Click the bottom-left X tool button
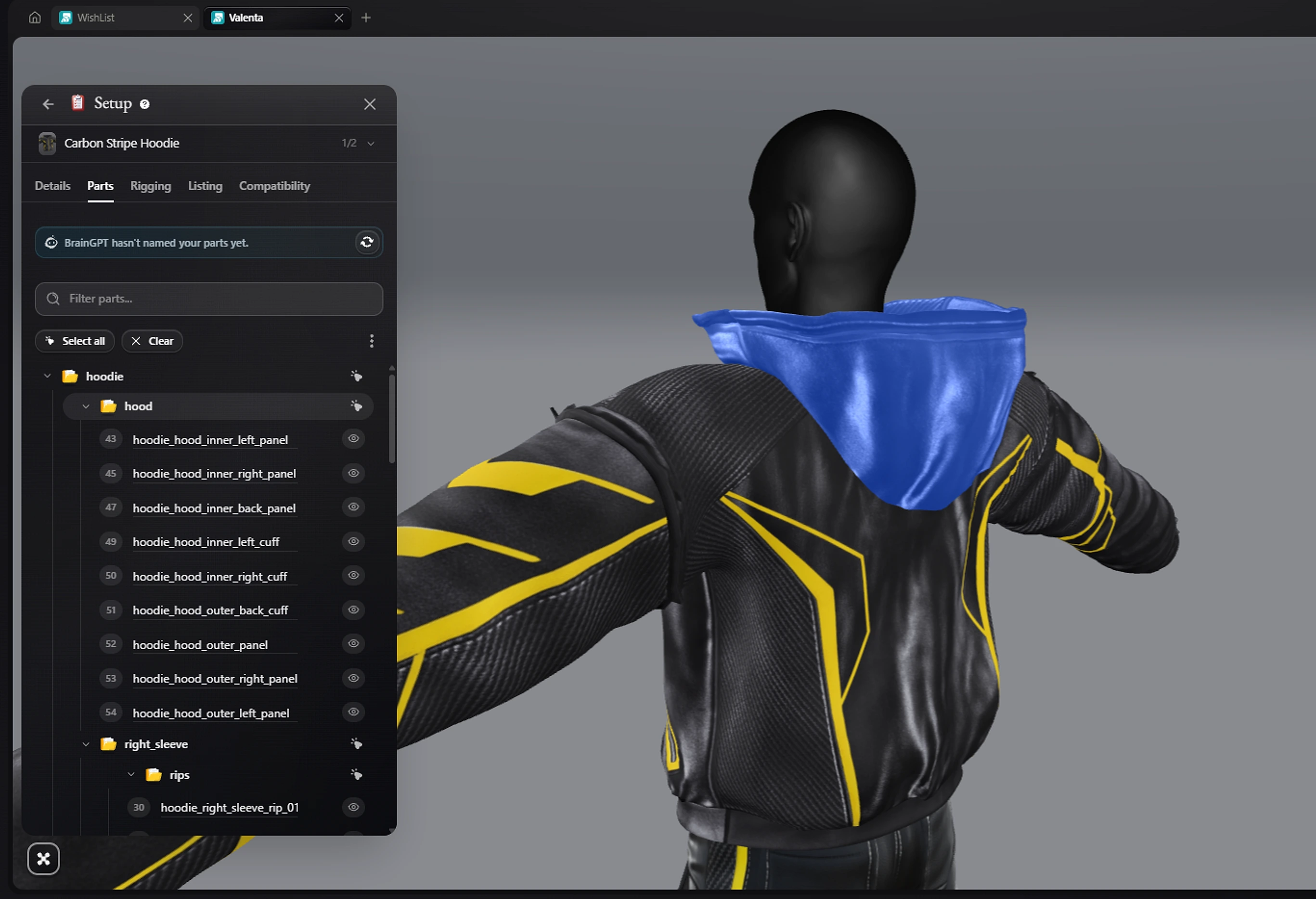The width and height of the screenshot is (1316, 899). 44,859
